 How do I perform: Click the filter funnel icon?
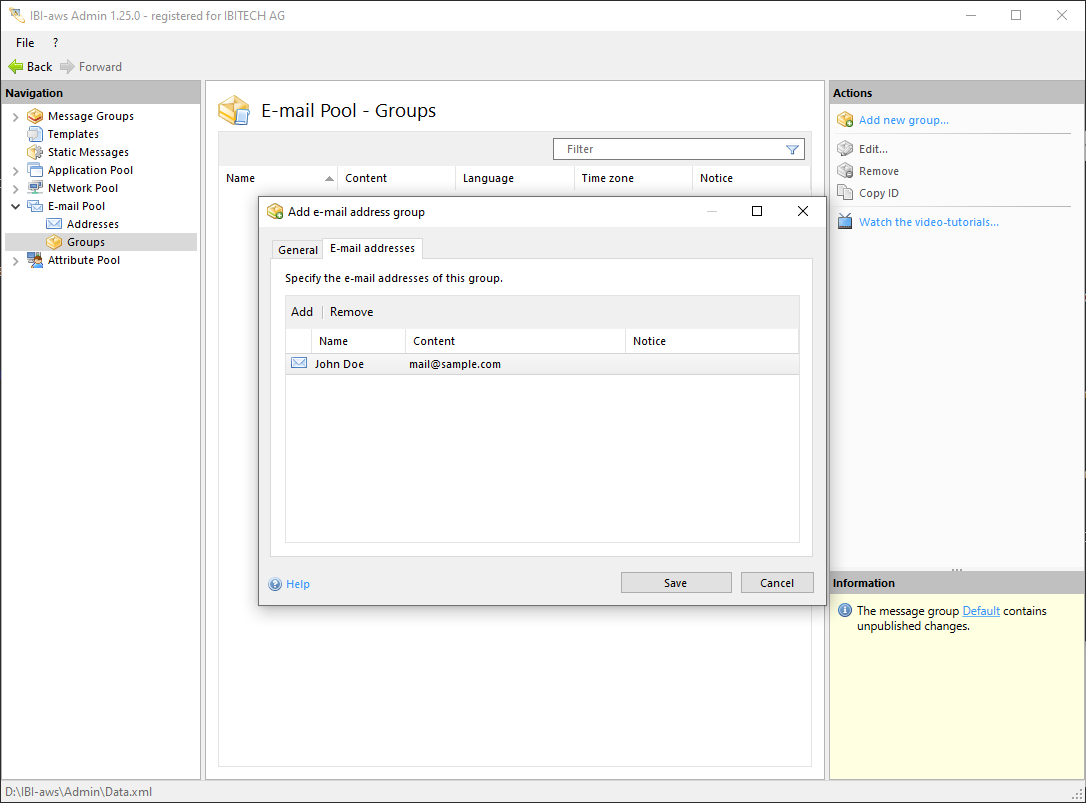[792, 149]
